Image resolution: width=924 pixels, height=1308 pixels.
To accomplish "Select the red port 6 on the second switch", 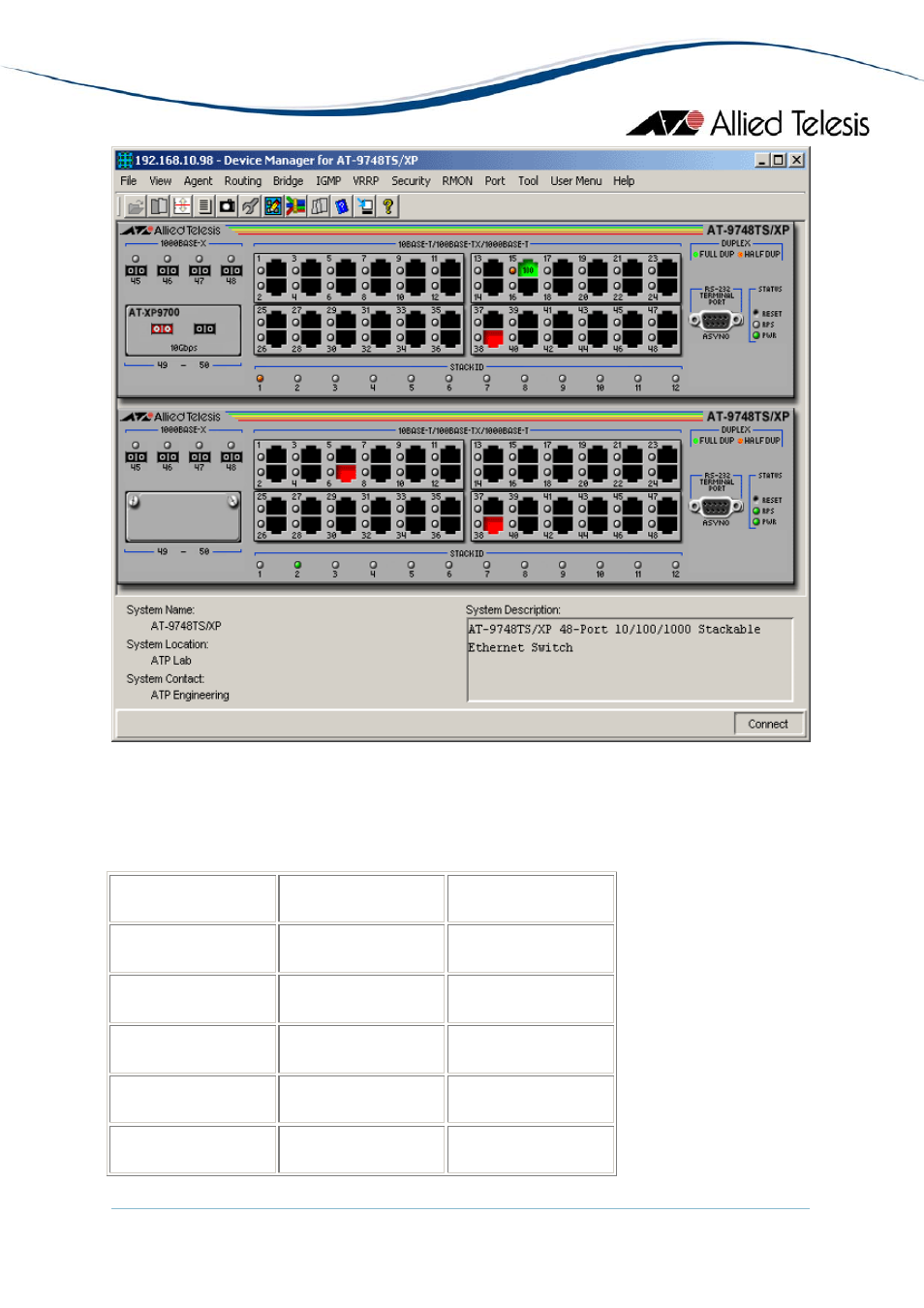I will point(346,473).
